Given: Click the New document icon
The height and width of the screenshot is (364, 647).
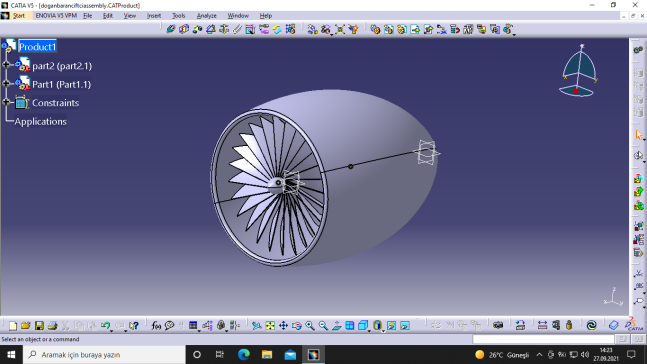Looking at the screenshot, I should tap(12, 326).
